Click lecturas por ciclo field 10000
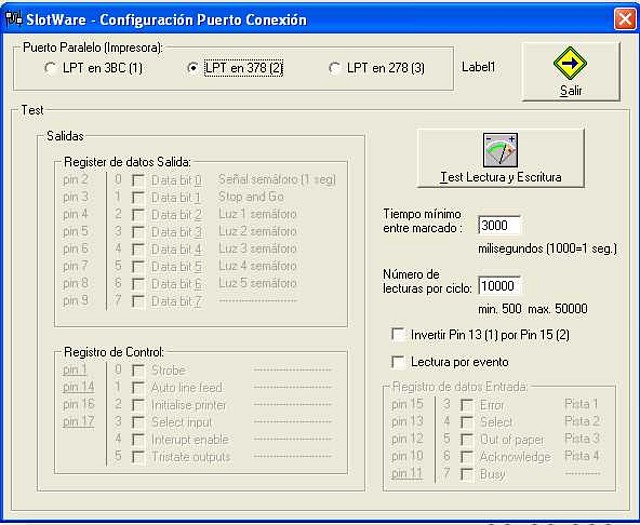The image size is (640, 525). [500, 286]
